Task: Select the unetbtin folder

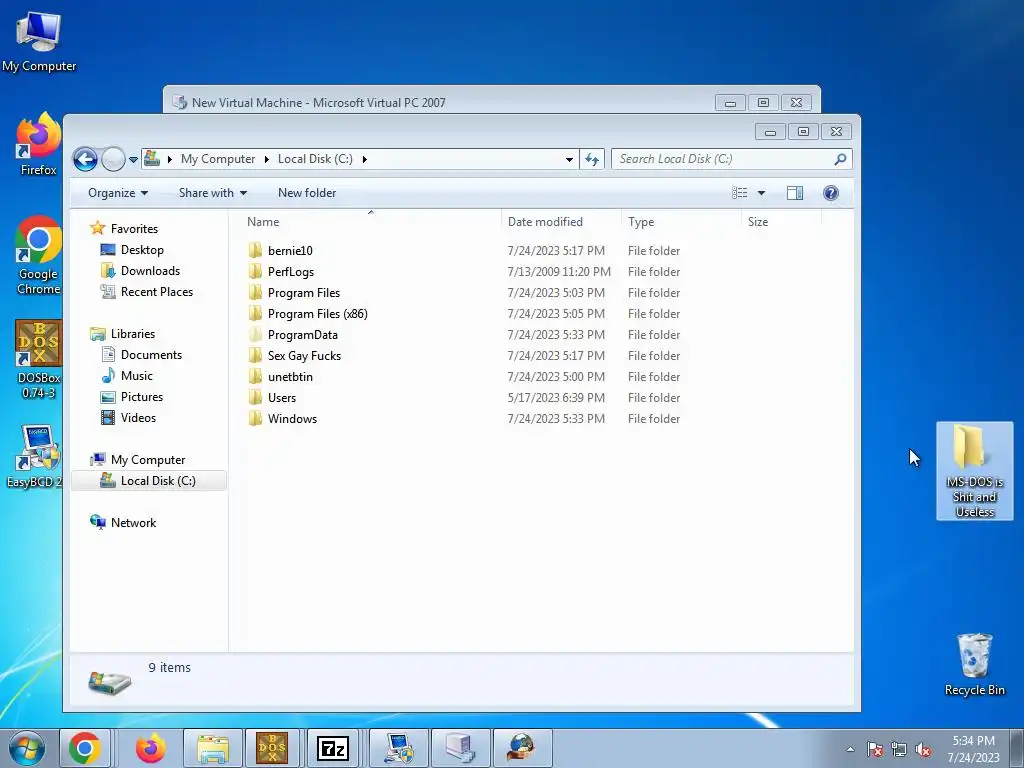Action: (x=290, y=377)
